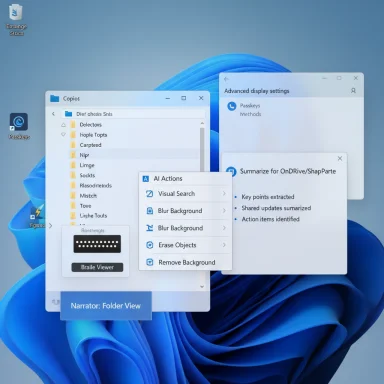Click the AI Actions header icon
Screen dimensions: 384x384
[x=146, y=179]
